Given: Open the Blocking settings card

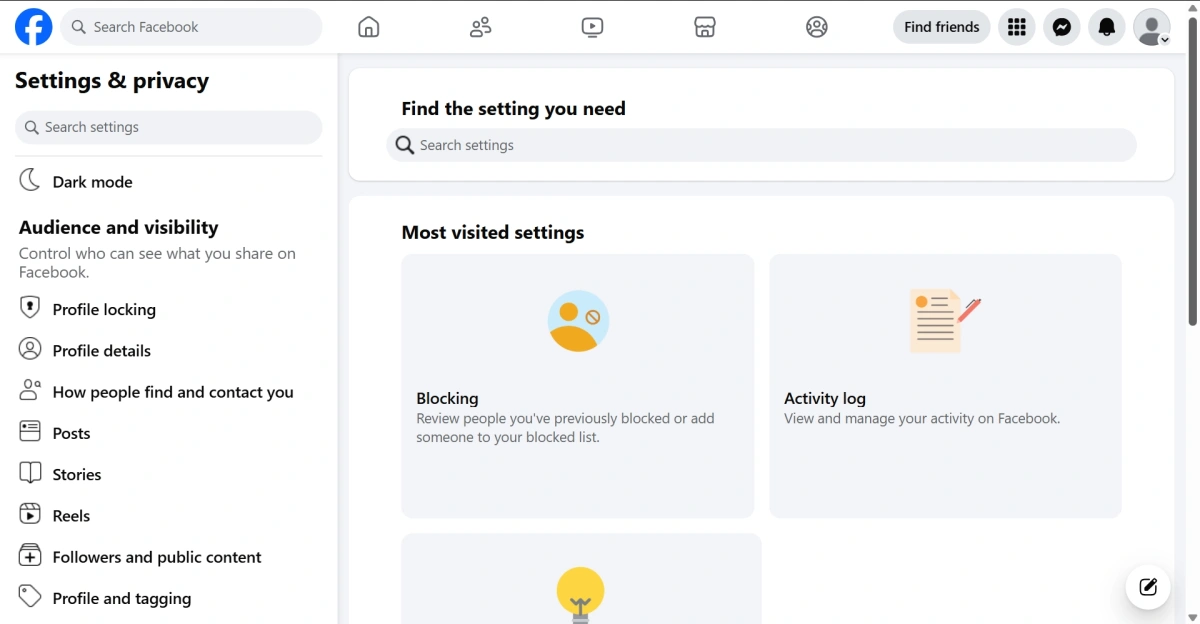Looking at the screenshot, I should coord(578,386).
